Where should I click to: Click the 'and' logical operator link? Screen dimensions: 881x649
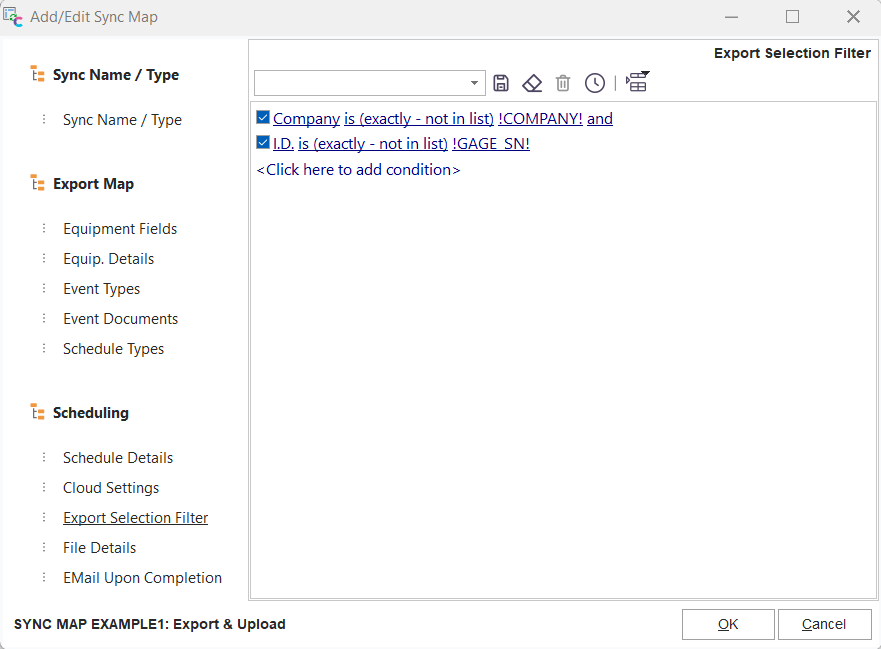(x=600, y=119)
